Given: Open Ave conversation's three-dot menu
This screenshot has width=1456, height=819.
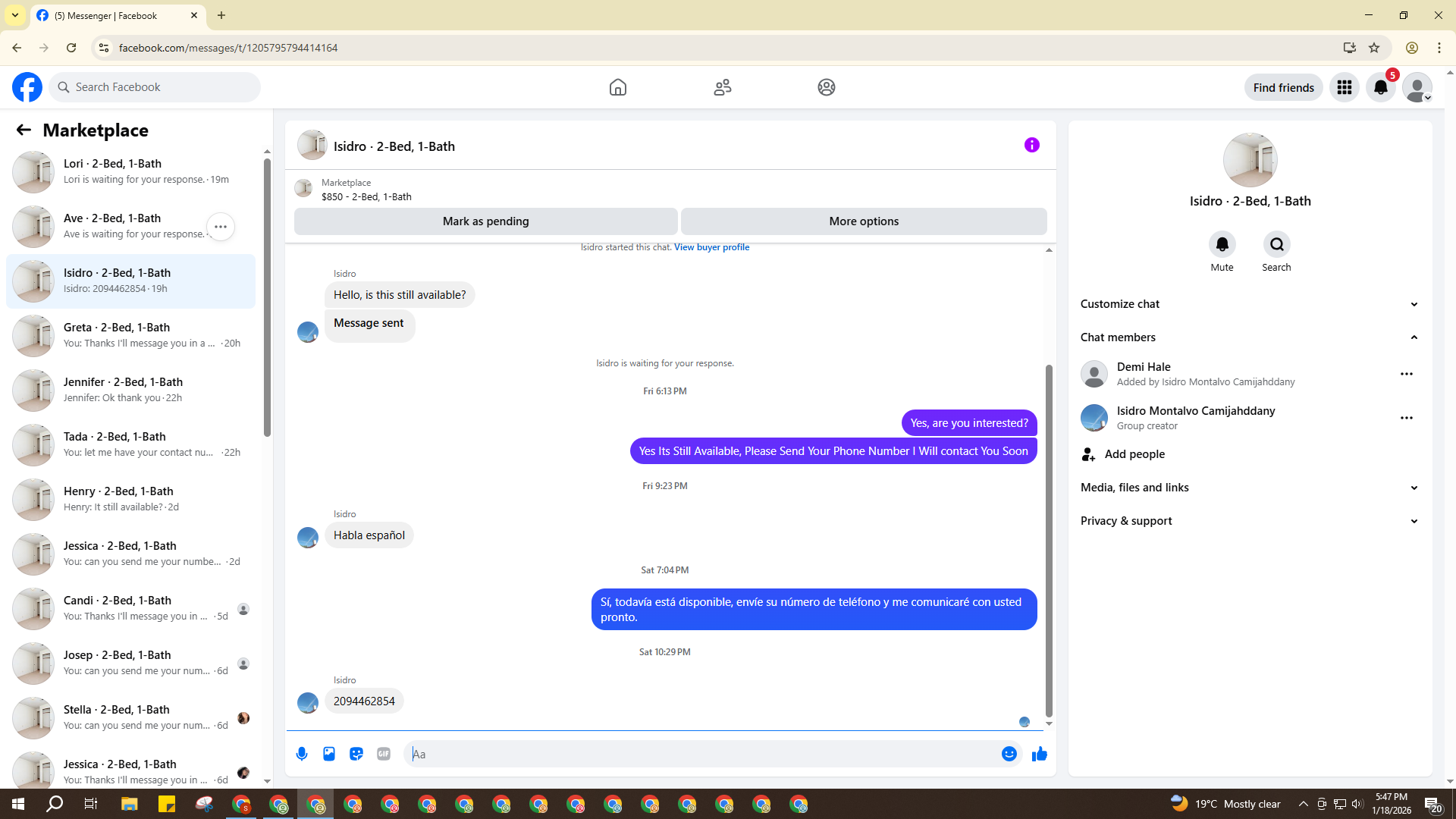Looking at the screenshot, I should tap(221, 227).
